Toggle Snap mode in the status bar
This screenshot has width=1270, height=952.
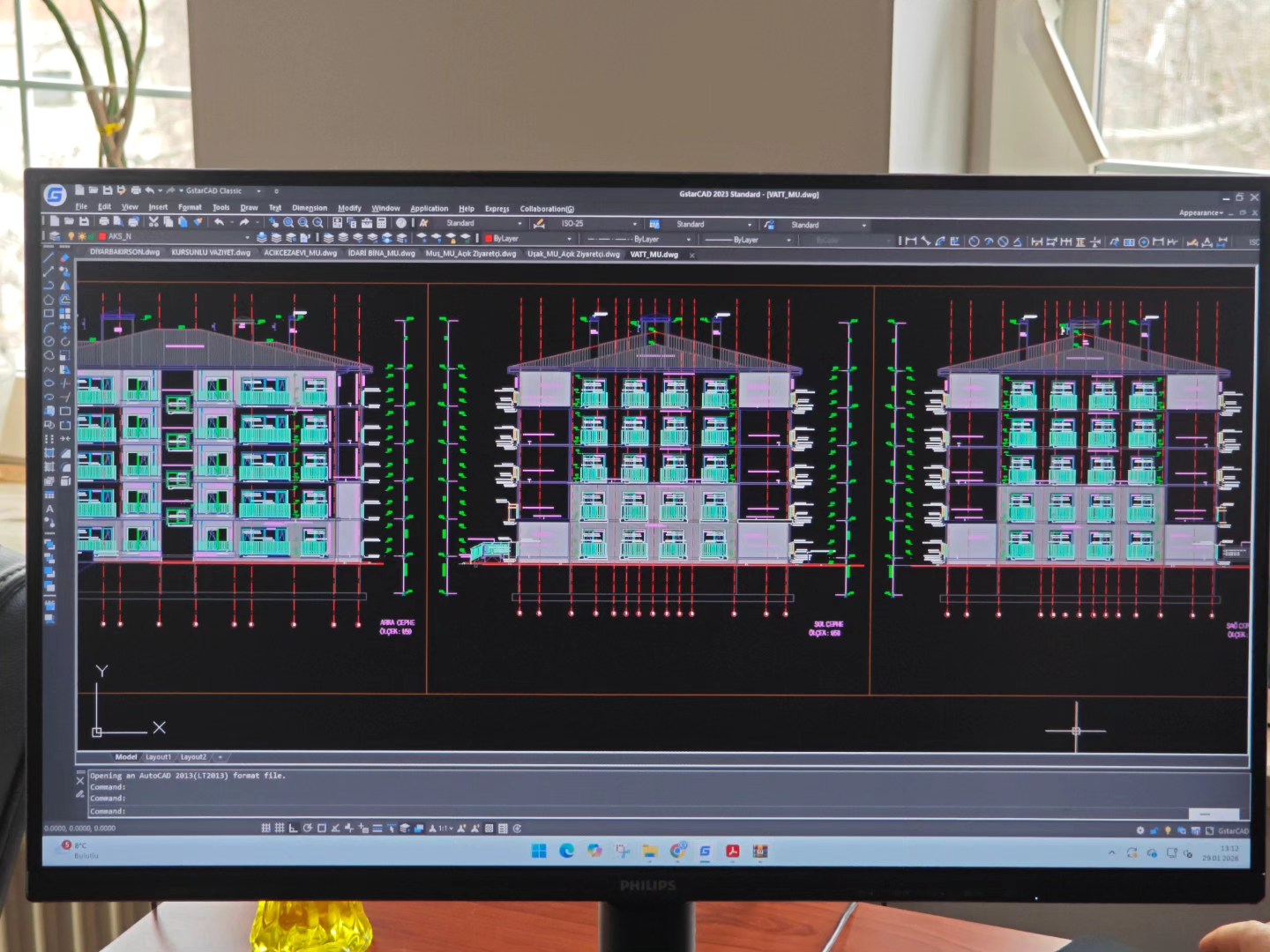coord(266,828)
